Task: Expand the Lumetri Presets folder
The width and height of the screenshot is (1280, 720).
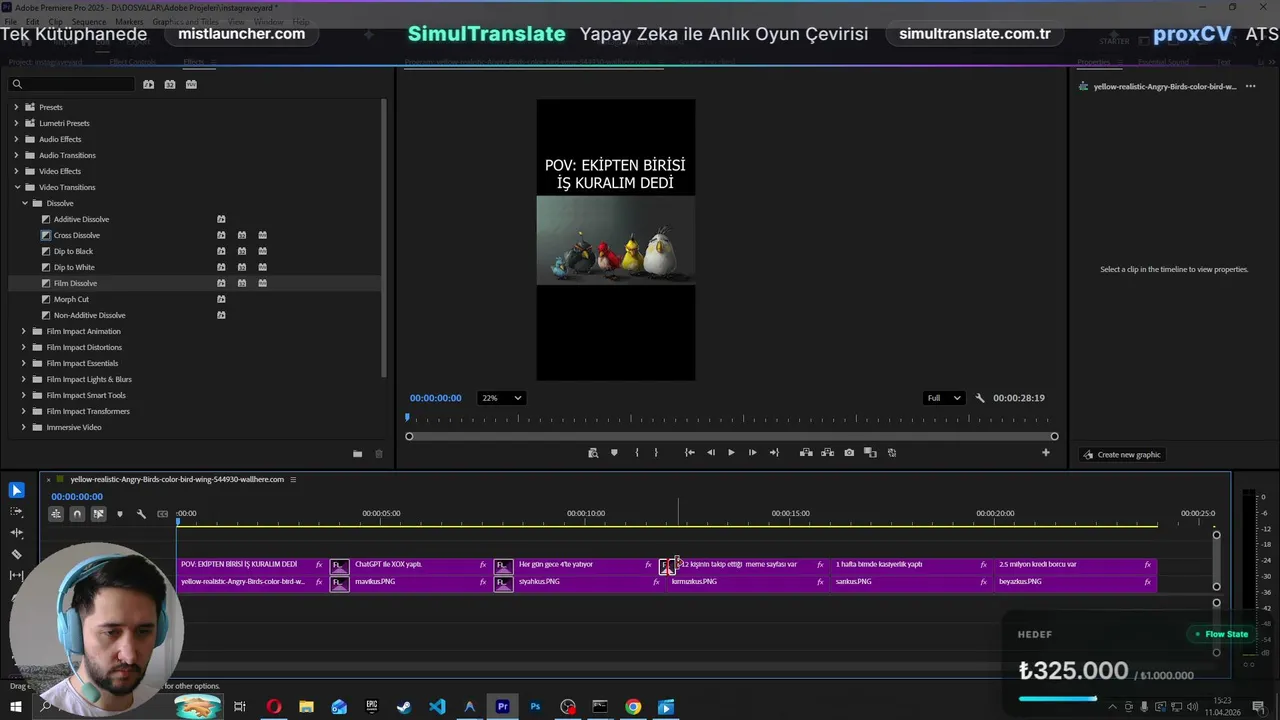Action: click(16, 123)
